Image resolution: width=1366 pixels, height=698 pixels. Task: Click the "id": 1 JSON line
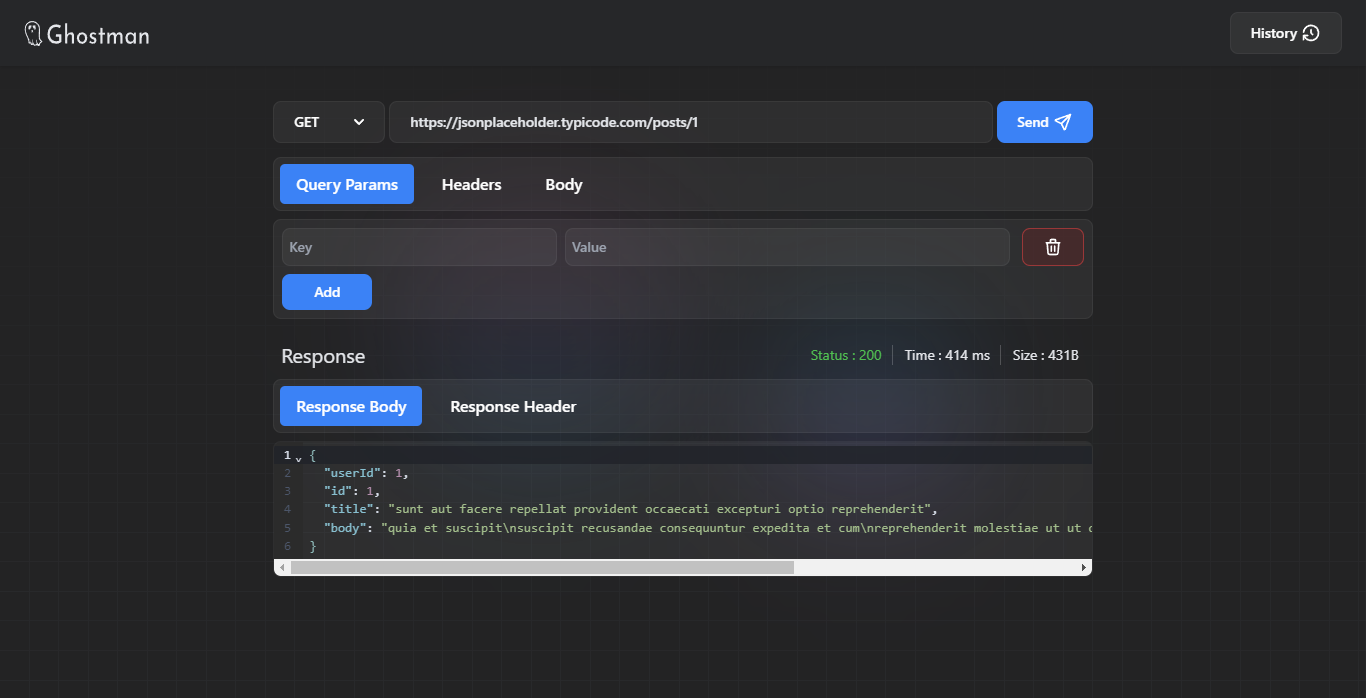(352, 491)
